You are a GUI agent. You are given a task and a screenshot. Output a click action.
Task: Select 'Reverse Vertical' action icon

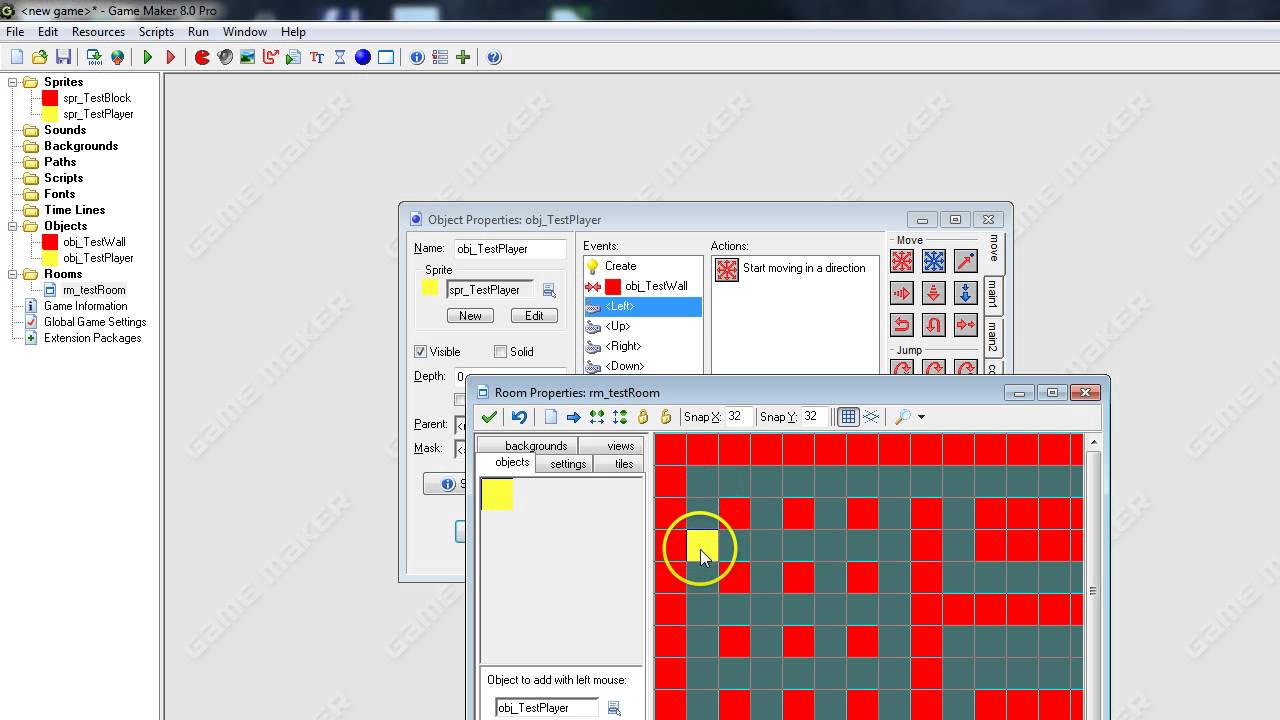click(x=934, y=325)
